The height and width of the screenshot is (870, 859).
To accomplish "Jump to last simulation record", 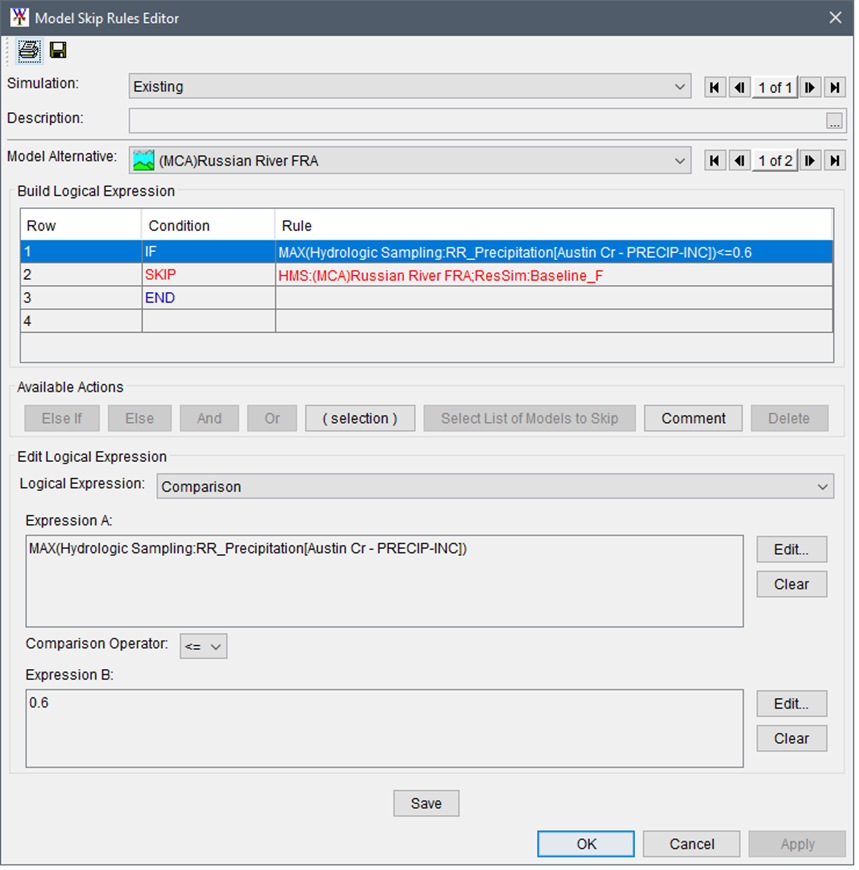I will (x=835, y=87).
